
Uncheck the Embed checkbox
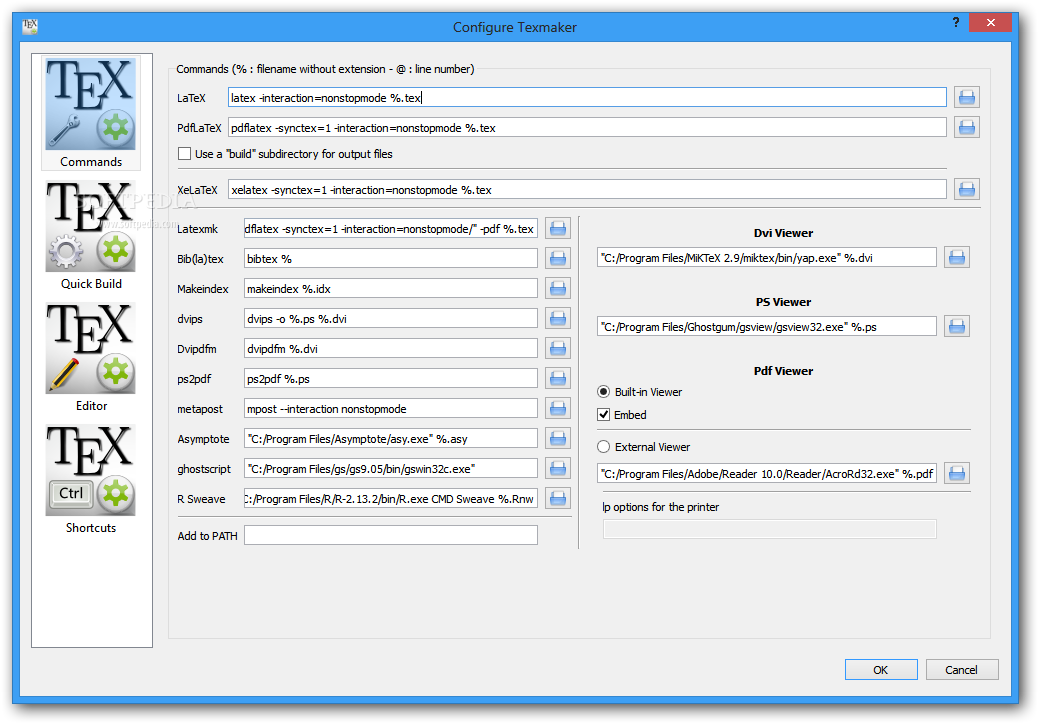click(603, 415)
